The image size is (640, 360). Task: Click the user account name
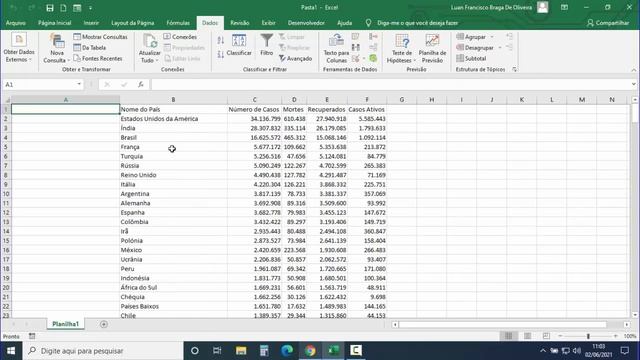491,7
